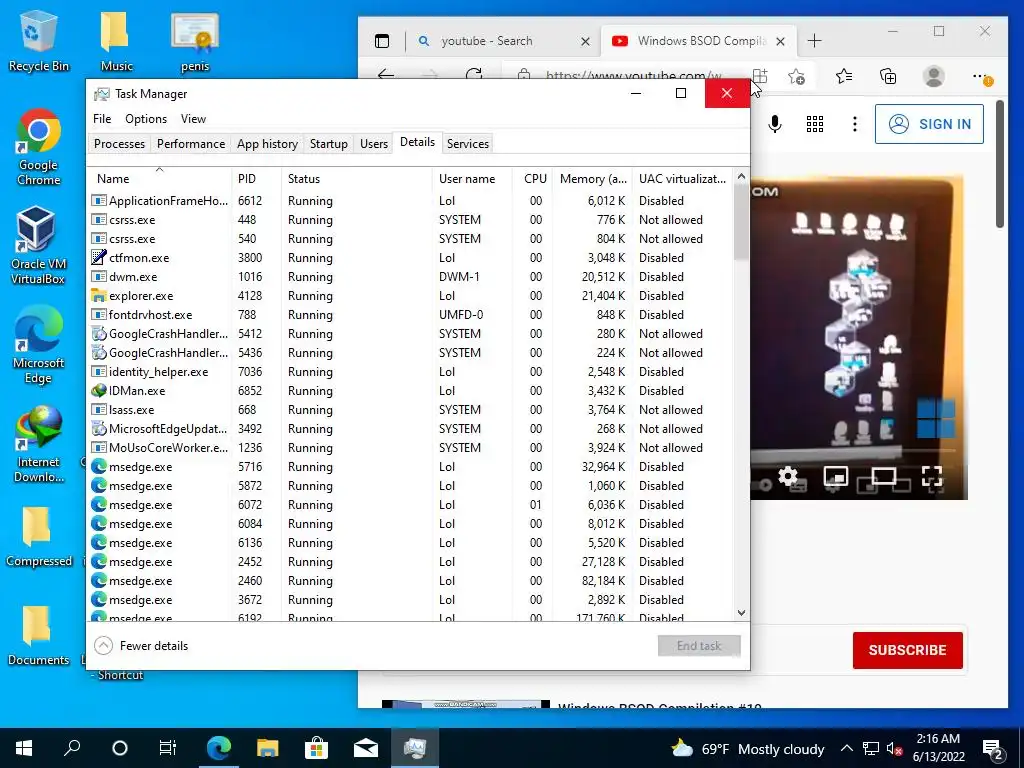Switch to the Startup tab
1024x768 pixels.
pos(328,144)
